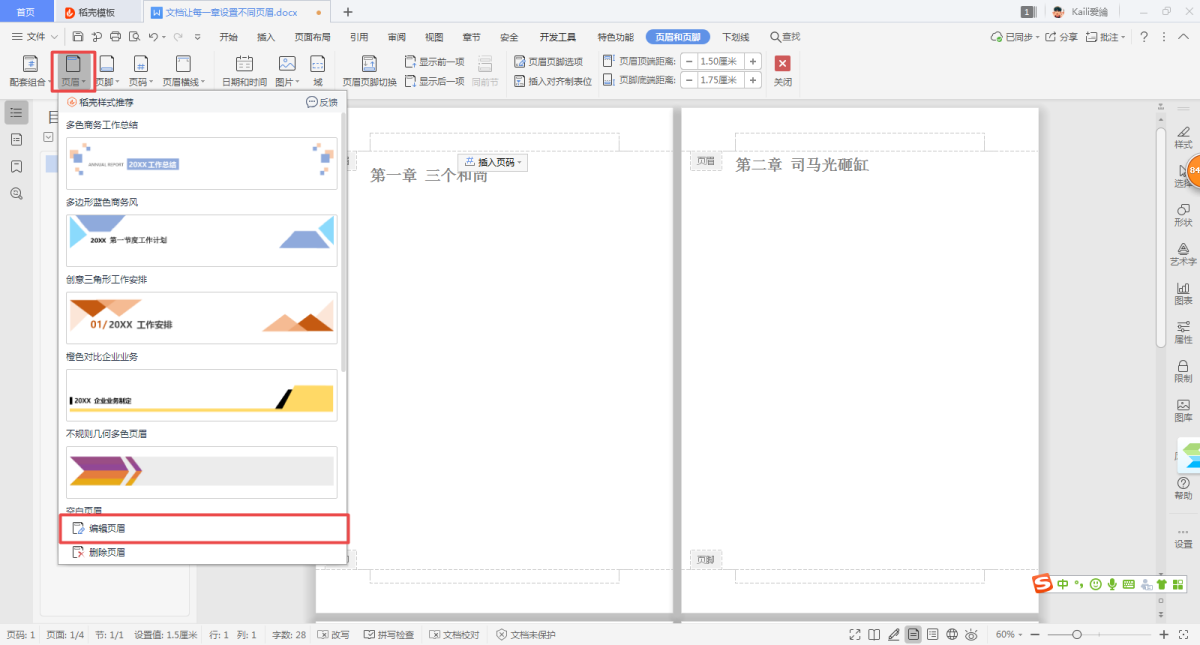Pick the 创意三角形工作安排 header template
The height and width of the screenshot is (645, 1200).
(201, 317)
